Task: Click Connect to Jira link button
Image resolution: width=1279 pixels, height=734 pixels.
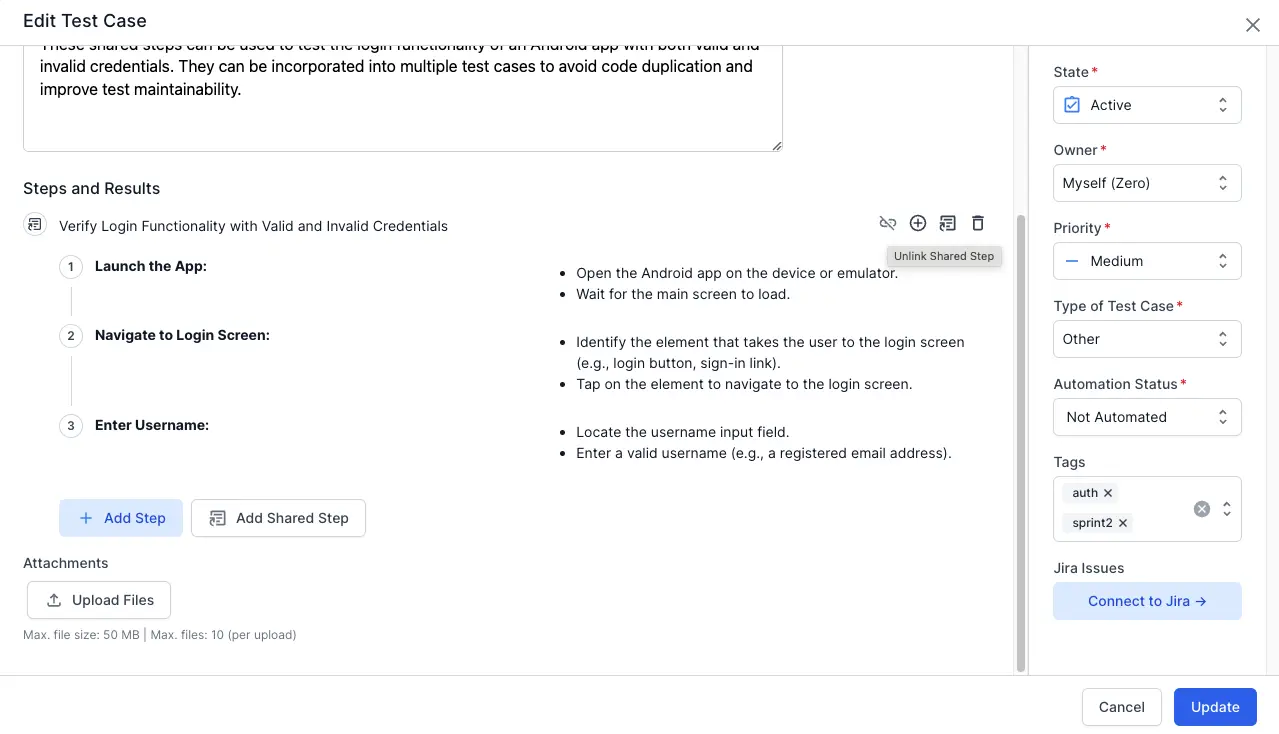Action: click(x=1147, y=601)
